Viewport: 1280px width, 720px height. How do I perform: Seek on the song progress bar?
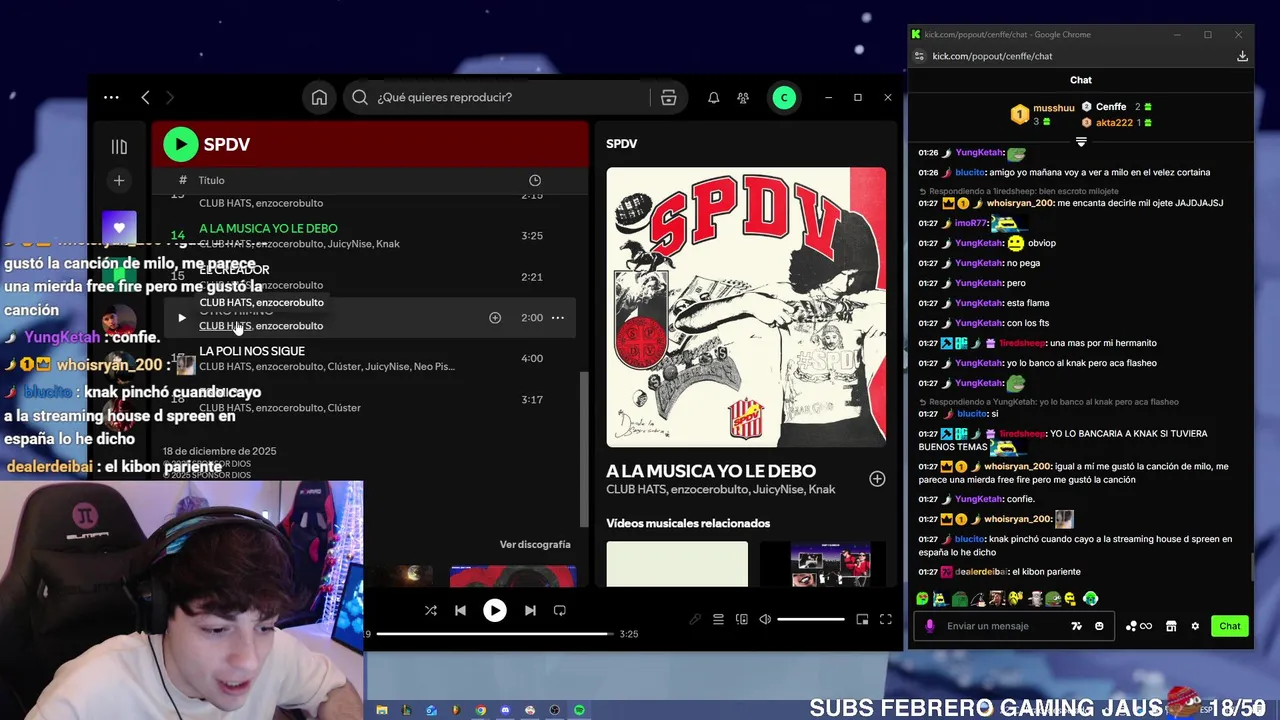pyautogui.click(x=494, y=634)
